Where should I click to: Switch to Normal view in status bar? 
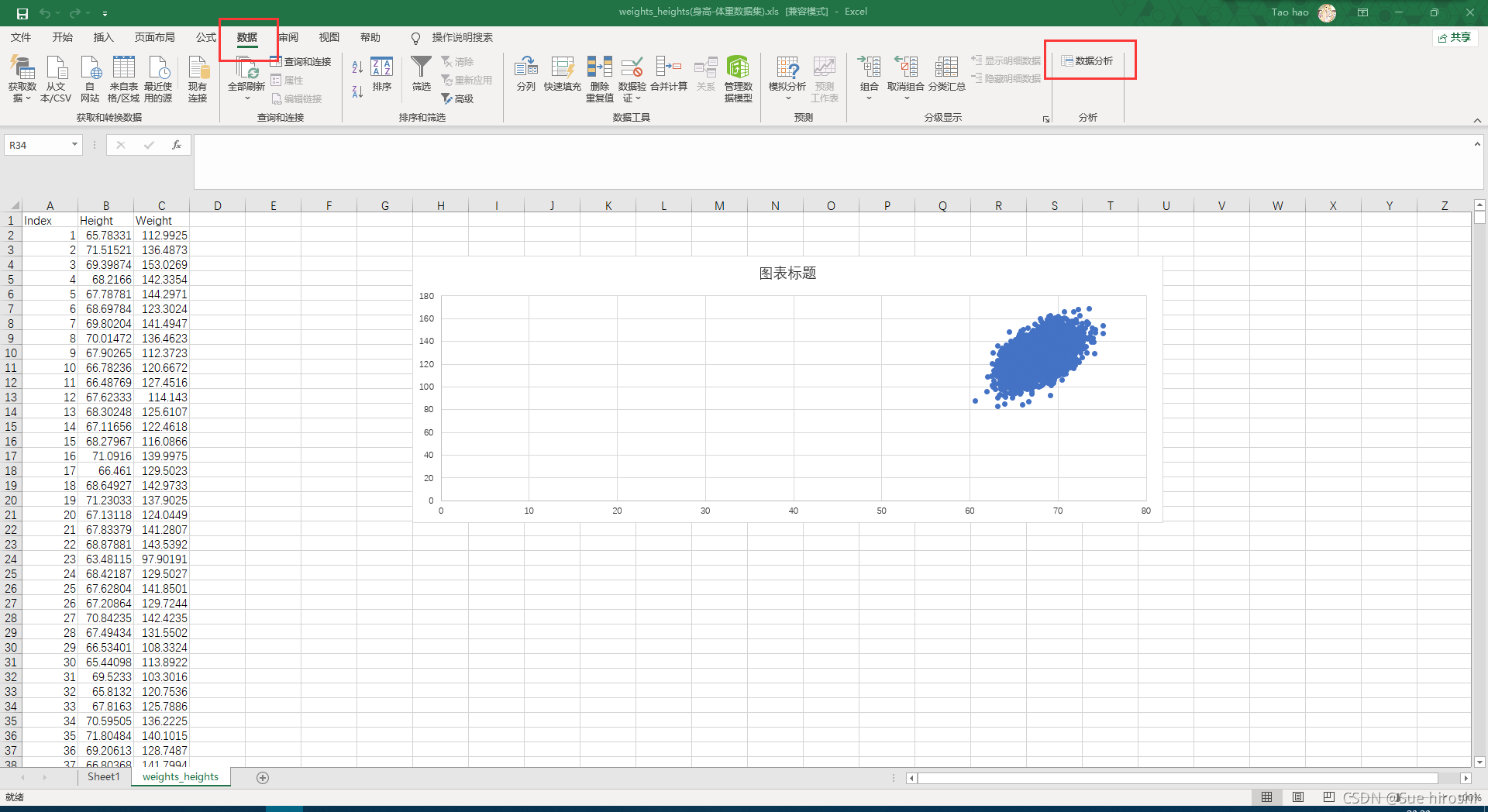click(1266, 797)
